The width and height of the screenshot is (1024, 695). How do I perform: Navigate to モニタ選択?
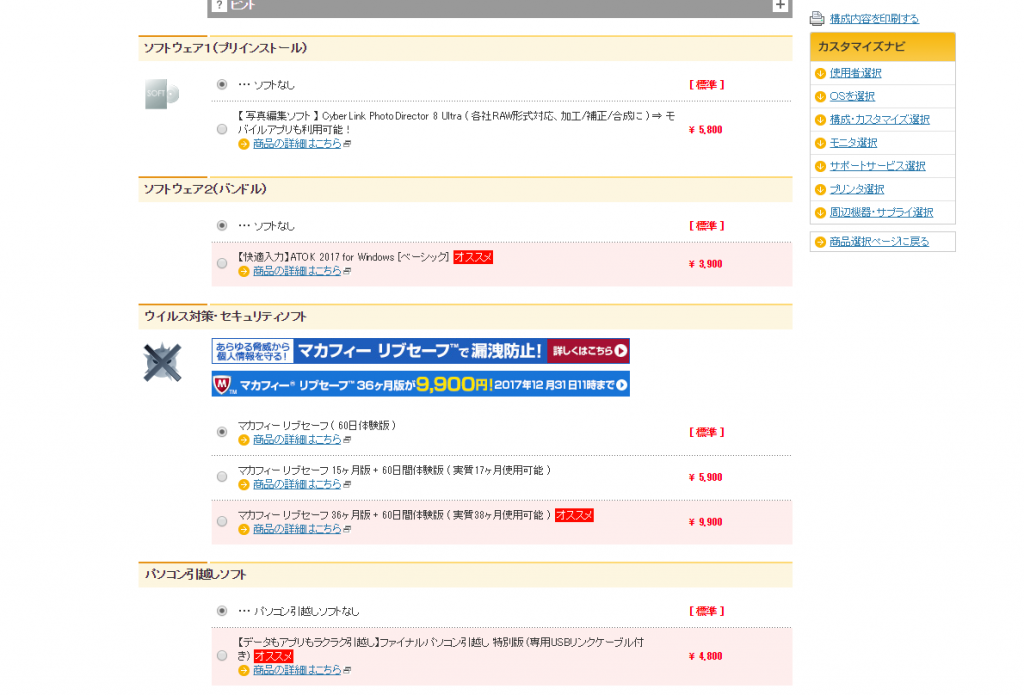coord(854,143)
